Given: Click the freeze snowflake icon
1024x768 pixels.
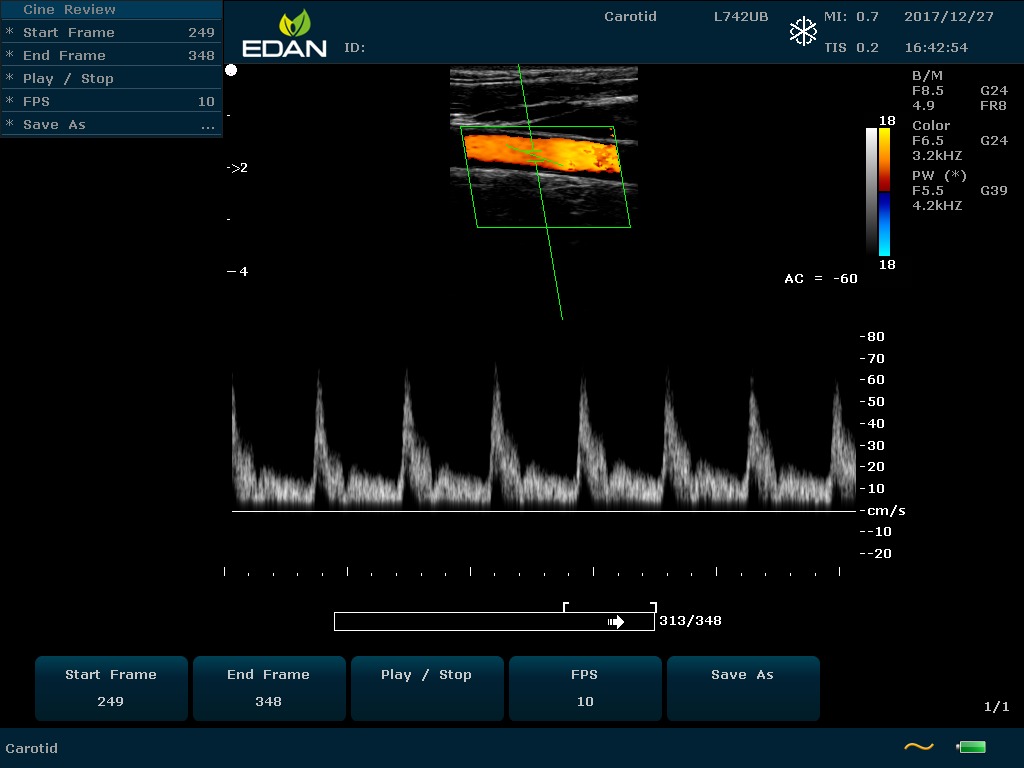Looking at the screenshot, I should [x=803, y=32].
